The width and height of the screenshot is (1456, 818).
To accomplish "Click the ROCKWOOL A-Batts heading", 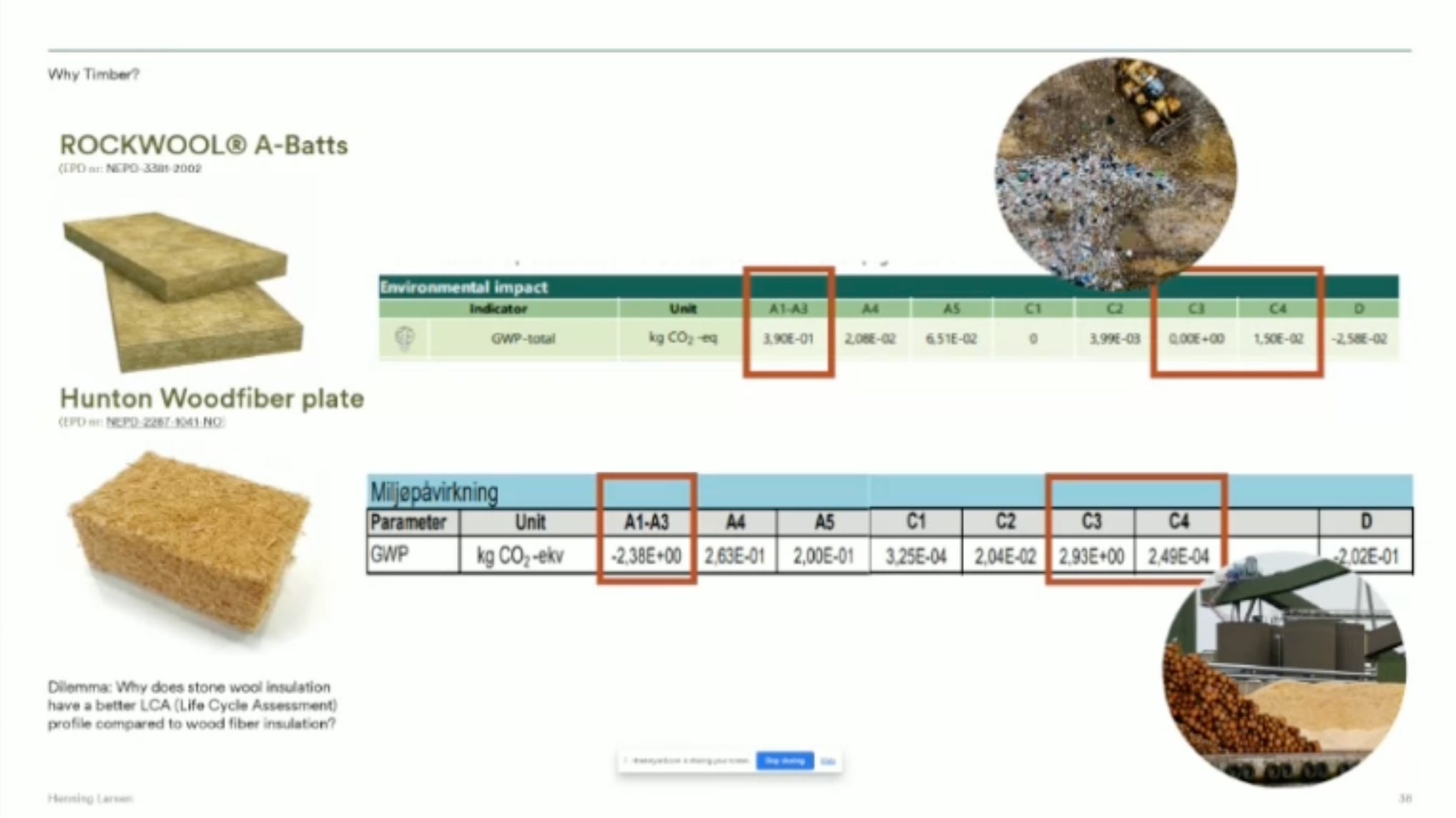I will 204,145.
